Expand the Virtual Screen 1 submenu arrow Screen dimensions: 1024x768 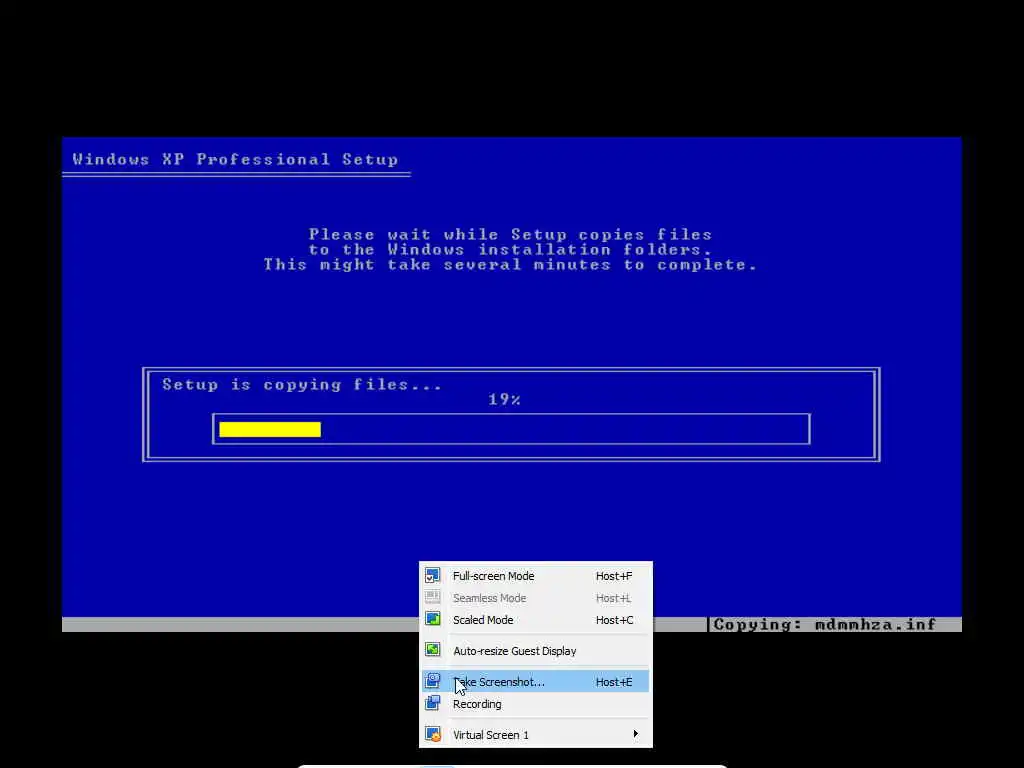635,734
